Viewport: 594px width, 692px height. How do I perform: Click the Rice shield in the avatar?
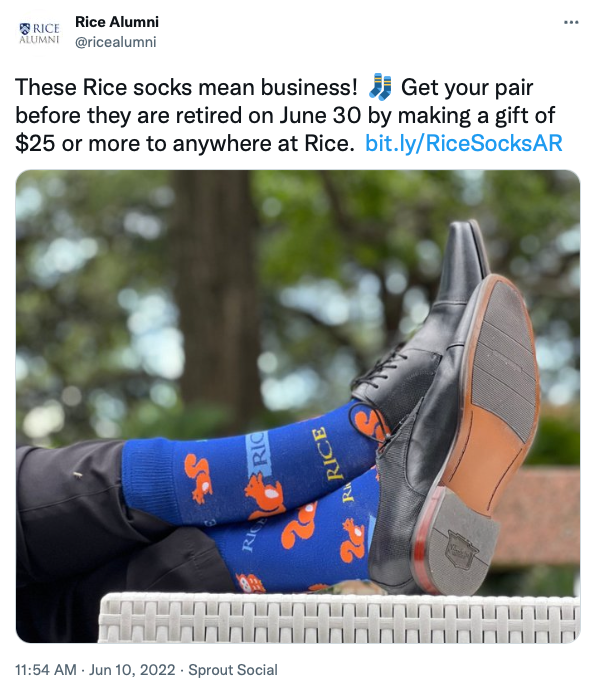pos(25,29)
